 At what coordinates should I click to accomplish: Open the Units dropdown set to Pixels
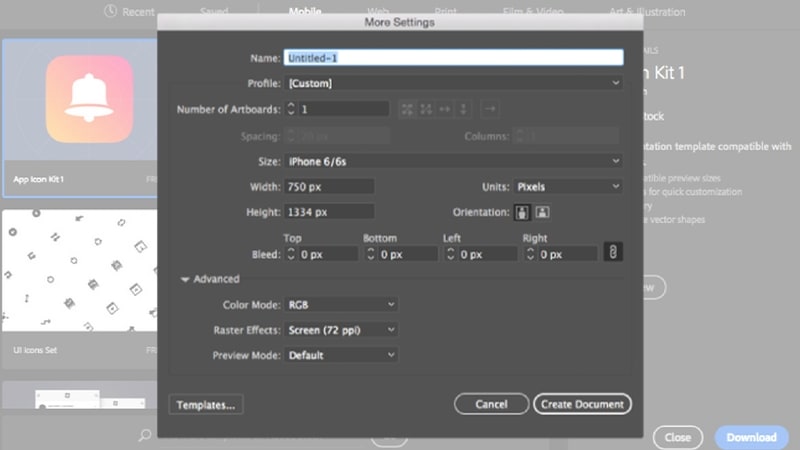coord(568,187)
